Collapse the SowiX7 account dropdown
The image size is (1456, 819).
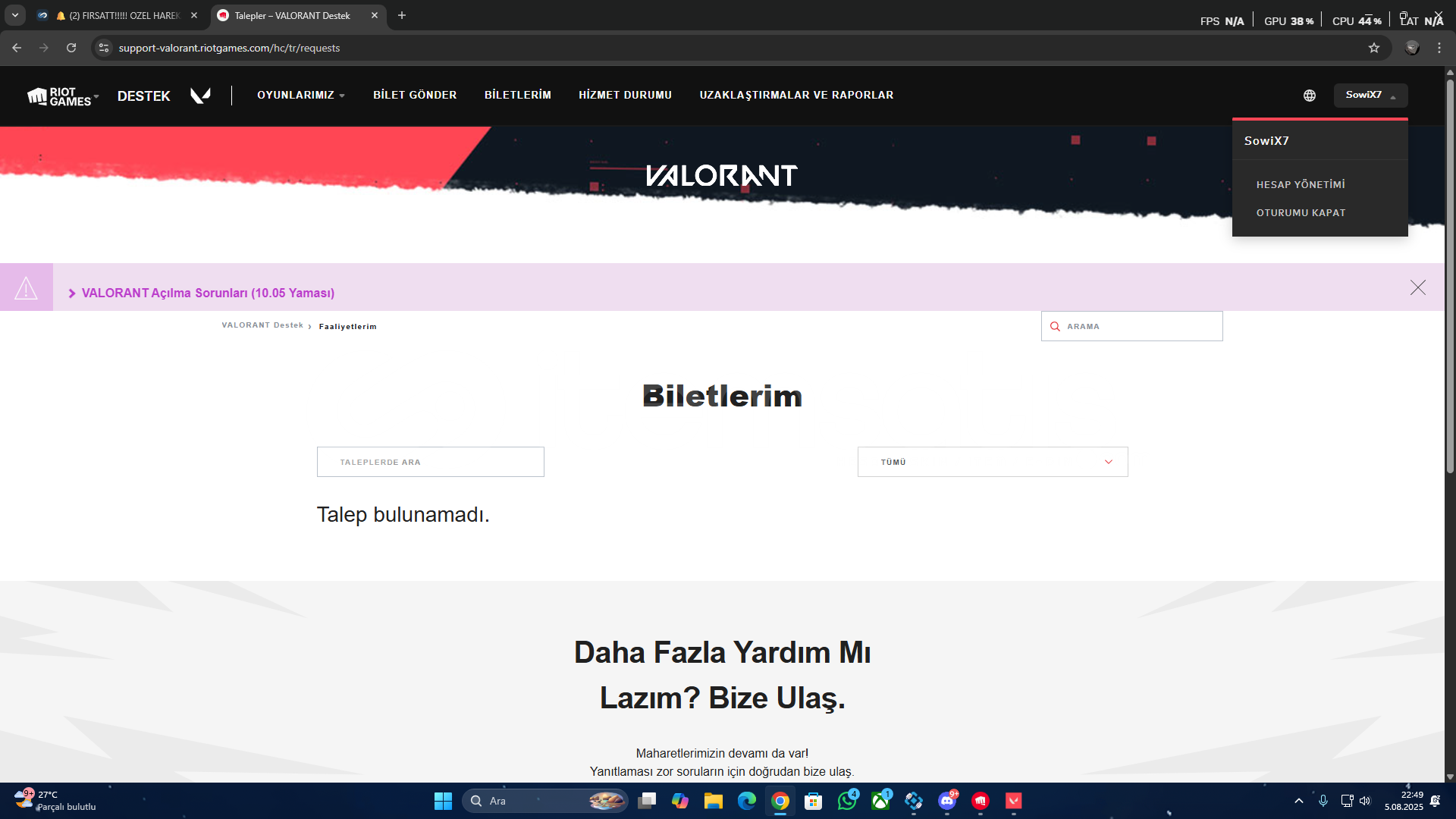point(1371,96)
